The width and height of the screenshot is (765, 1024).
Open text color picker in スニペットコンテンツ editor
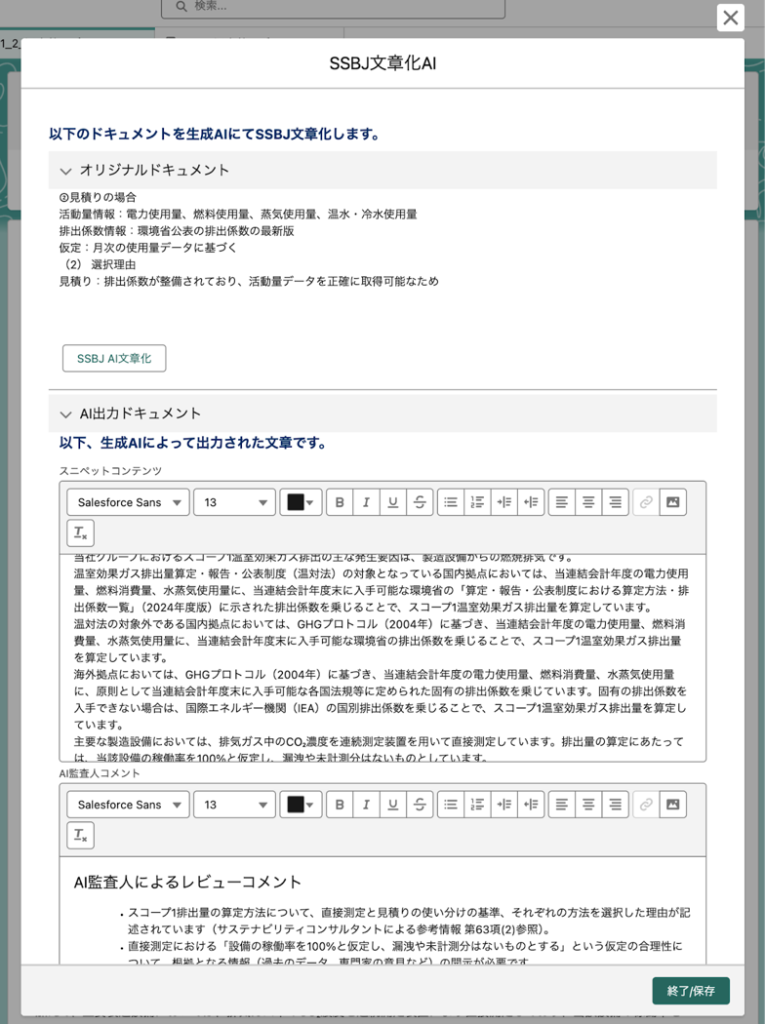pos(301,502)
